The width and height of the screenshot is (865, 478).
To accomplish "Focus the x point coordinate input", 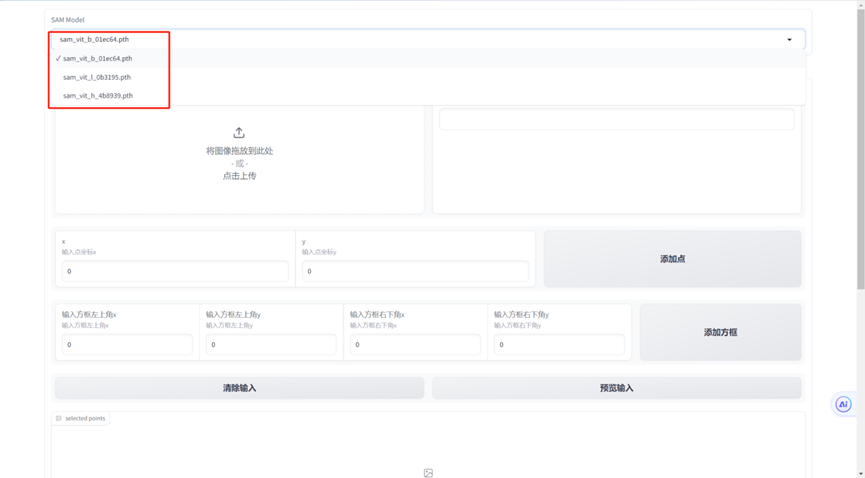I will pyautogui.click(x=175, y=271).
